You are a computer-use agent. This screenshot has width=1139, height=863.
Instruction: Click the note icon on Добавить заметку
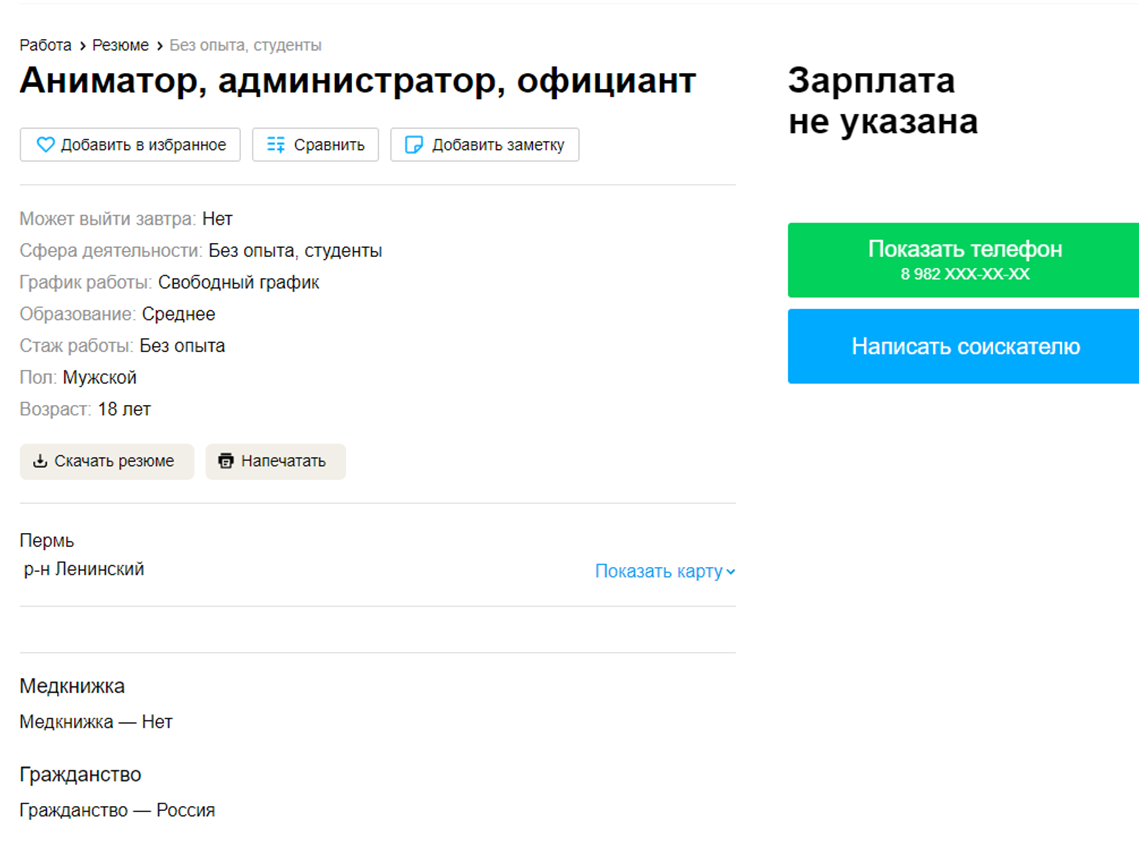414,145
